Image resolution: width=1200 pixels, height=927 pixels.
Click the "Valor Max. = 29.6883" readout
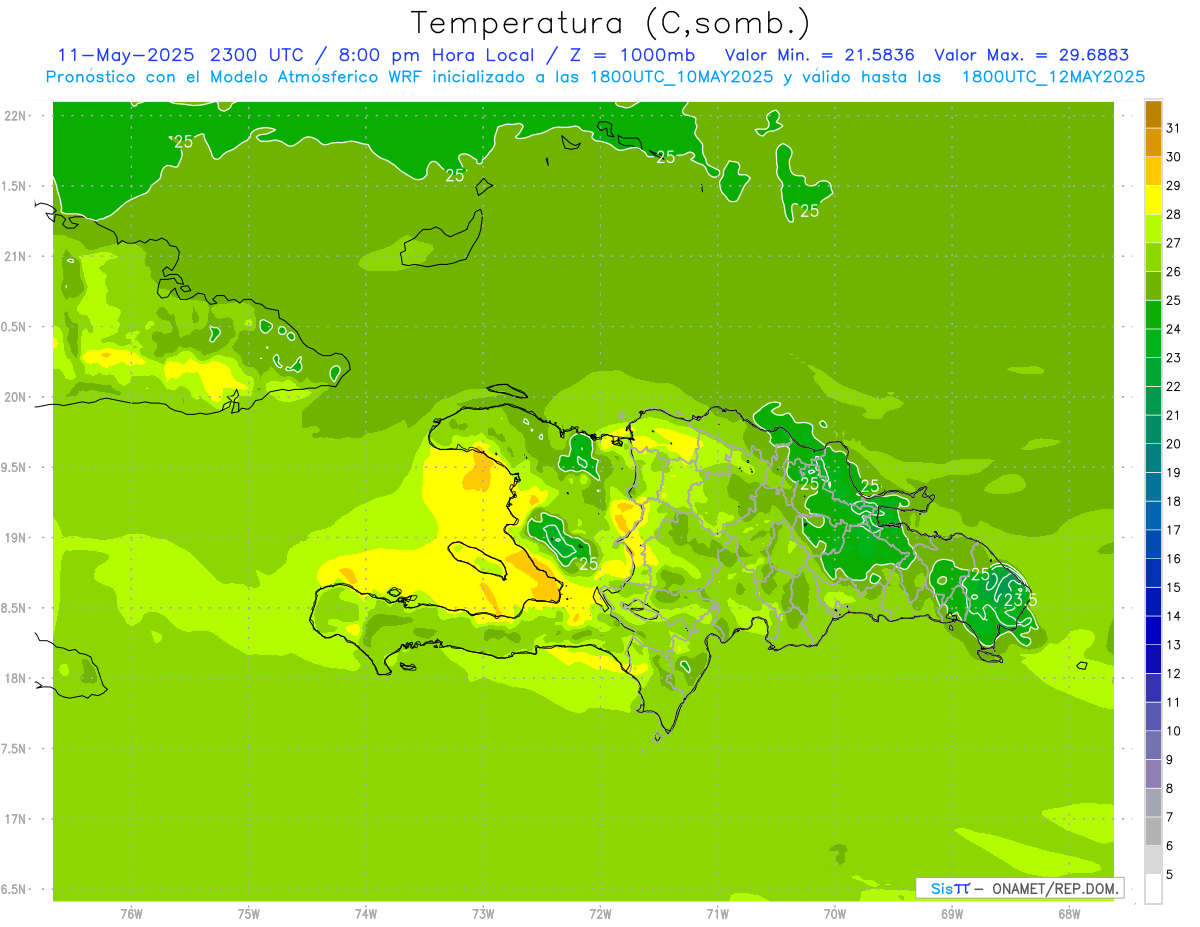pyautogui.click(x=1031, y=55)
